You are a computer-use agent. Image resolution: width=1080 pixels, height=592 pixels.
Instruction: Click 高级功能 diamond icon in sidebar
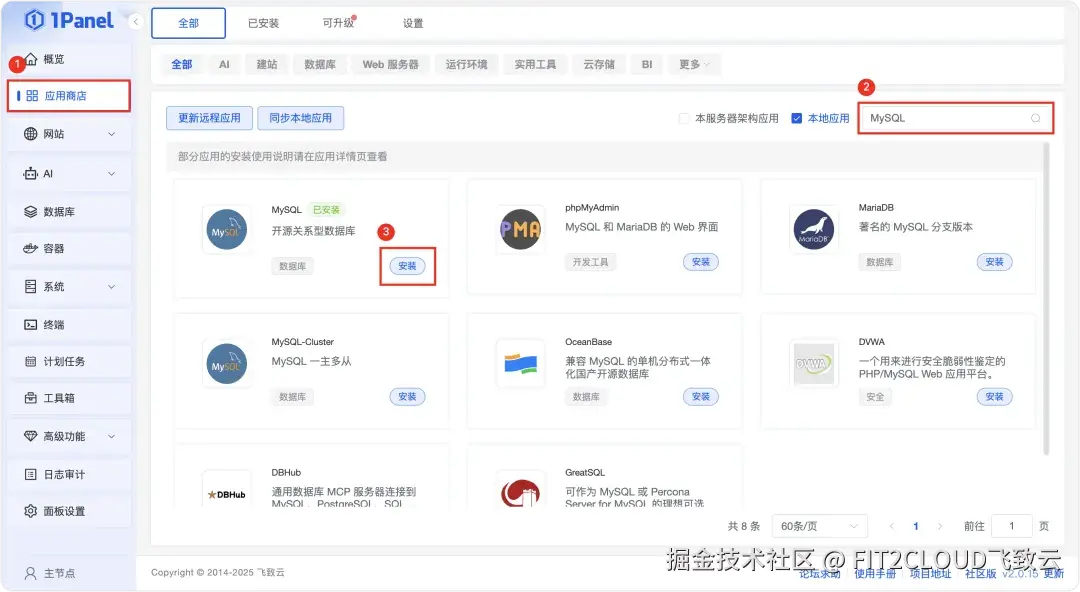30,436
